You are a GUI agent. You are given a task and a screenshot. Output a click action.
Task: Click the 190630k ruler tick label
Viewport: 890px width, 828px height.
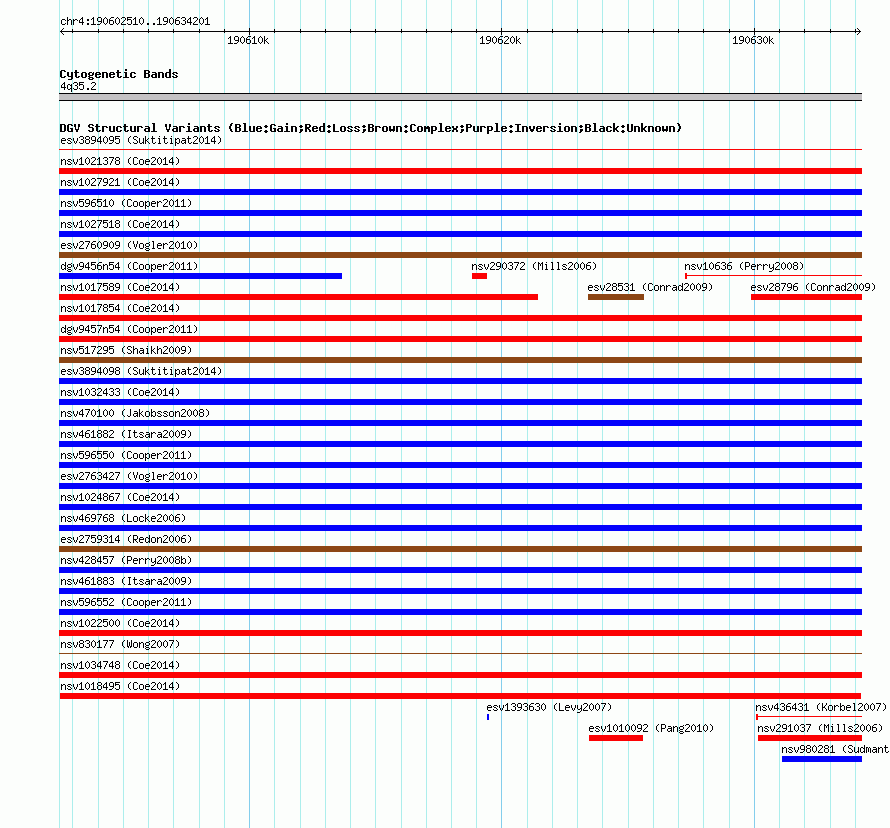(x=753, y=40)
